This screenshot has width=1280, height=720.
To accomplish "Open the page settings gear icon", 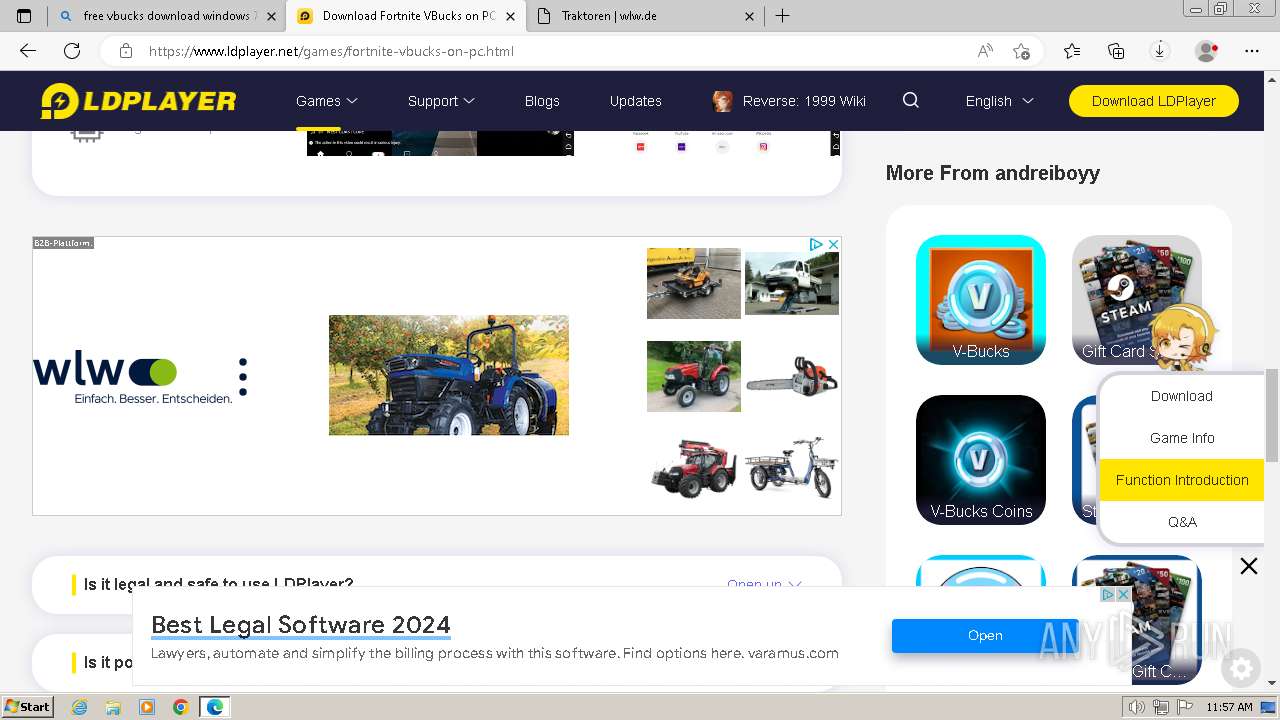I will pyautogui.click(x=1241, y=668).
